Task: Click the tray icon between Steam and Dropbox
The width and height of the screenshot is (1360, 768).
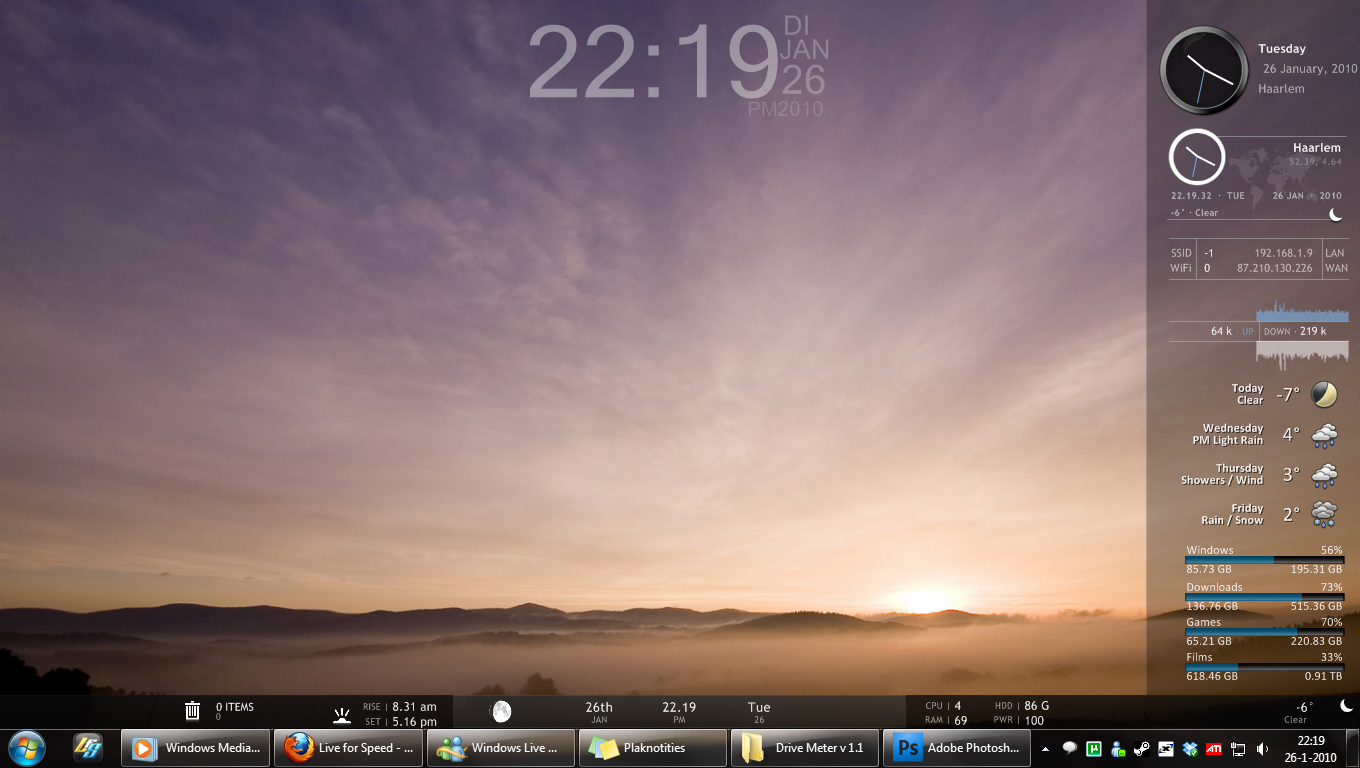Action: 1165,748
